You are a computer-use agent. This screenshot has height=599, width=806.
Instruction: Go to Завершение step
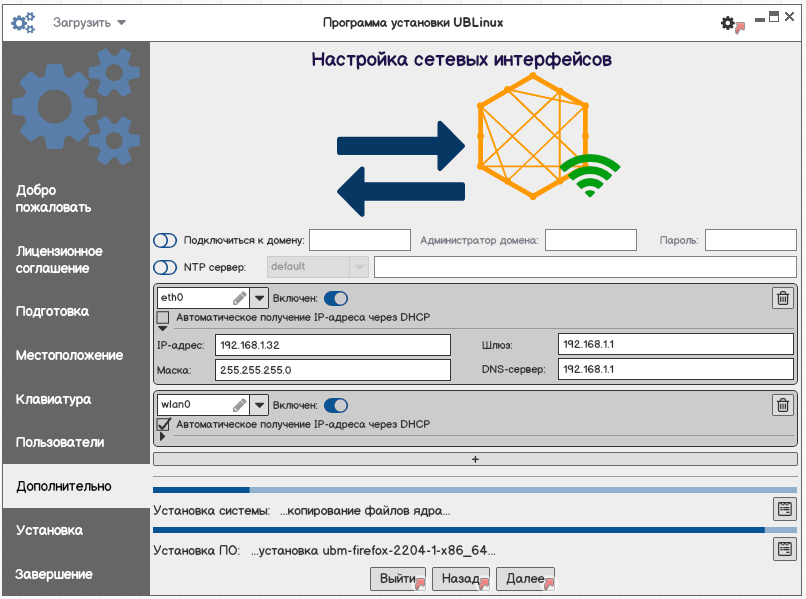54,574
